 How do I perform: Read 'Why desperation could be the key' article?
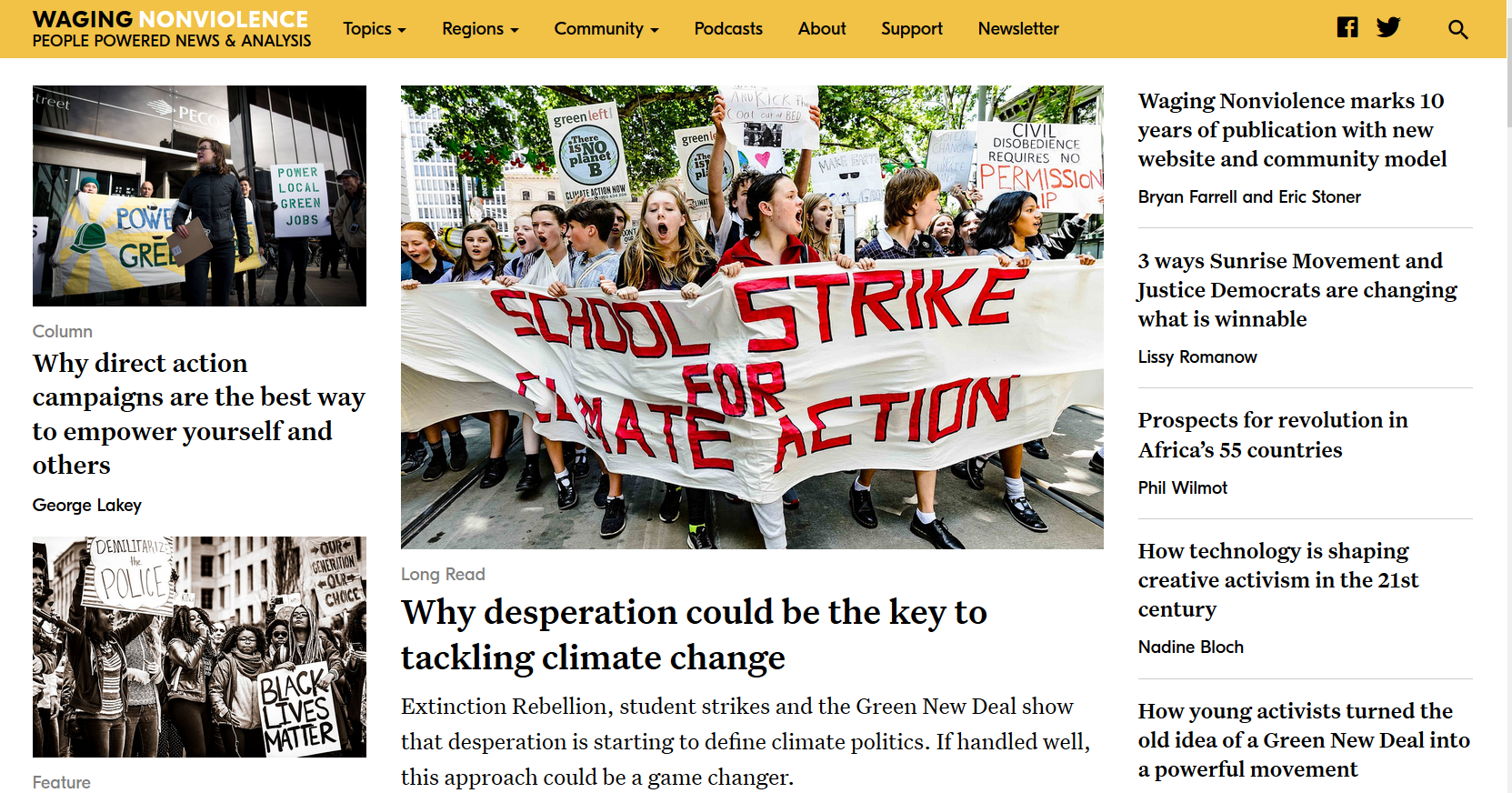point(693,634)
